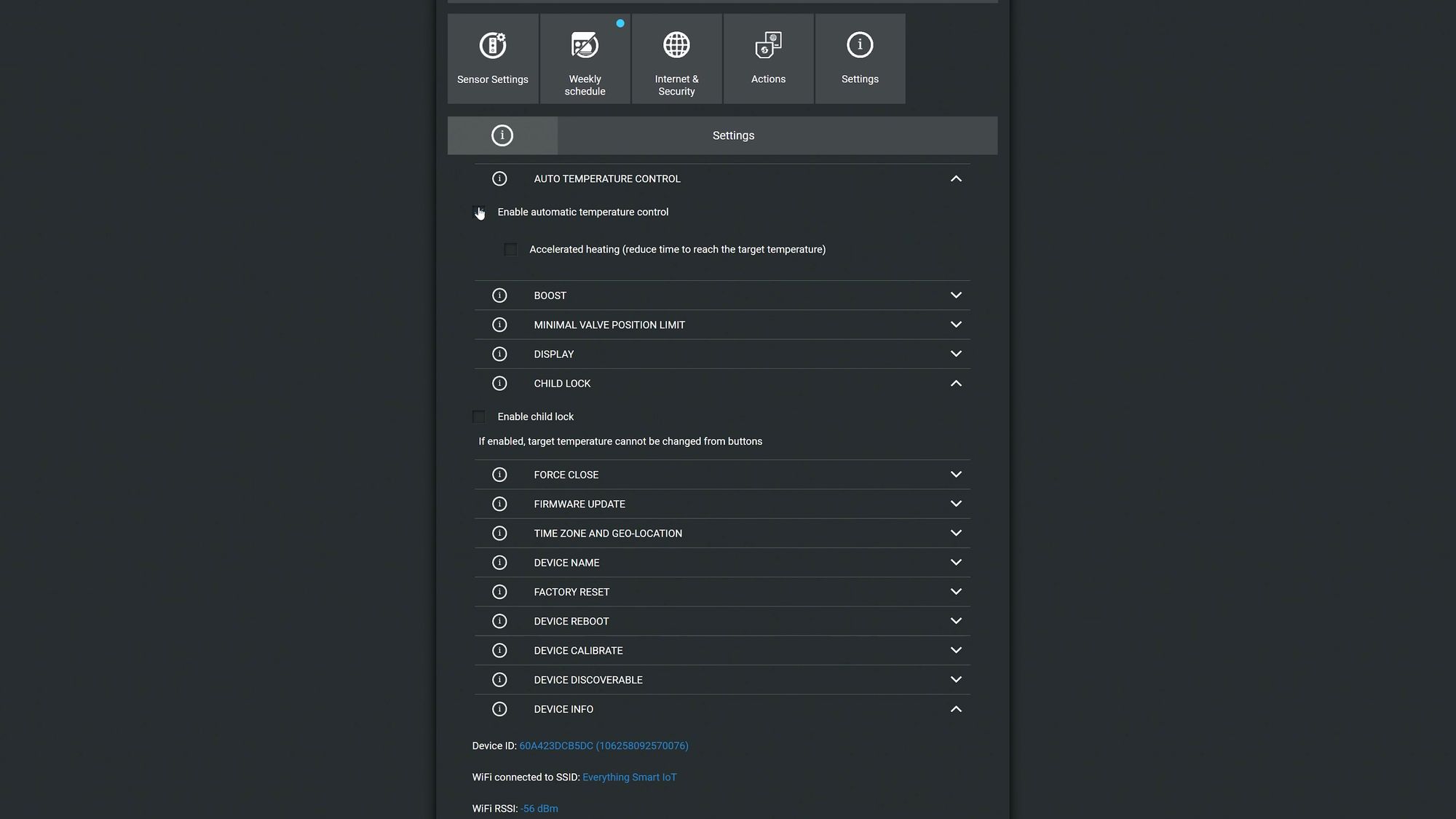Screen dimensions: 1456x819
Task: Click the child lock description text
Action: [620, 441]
